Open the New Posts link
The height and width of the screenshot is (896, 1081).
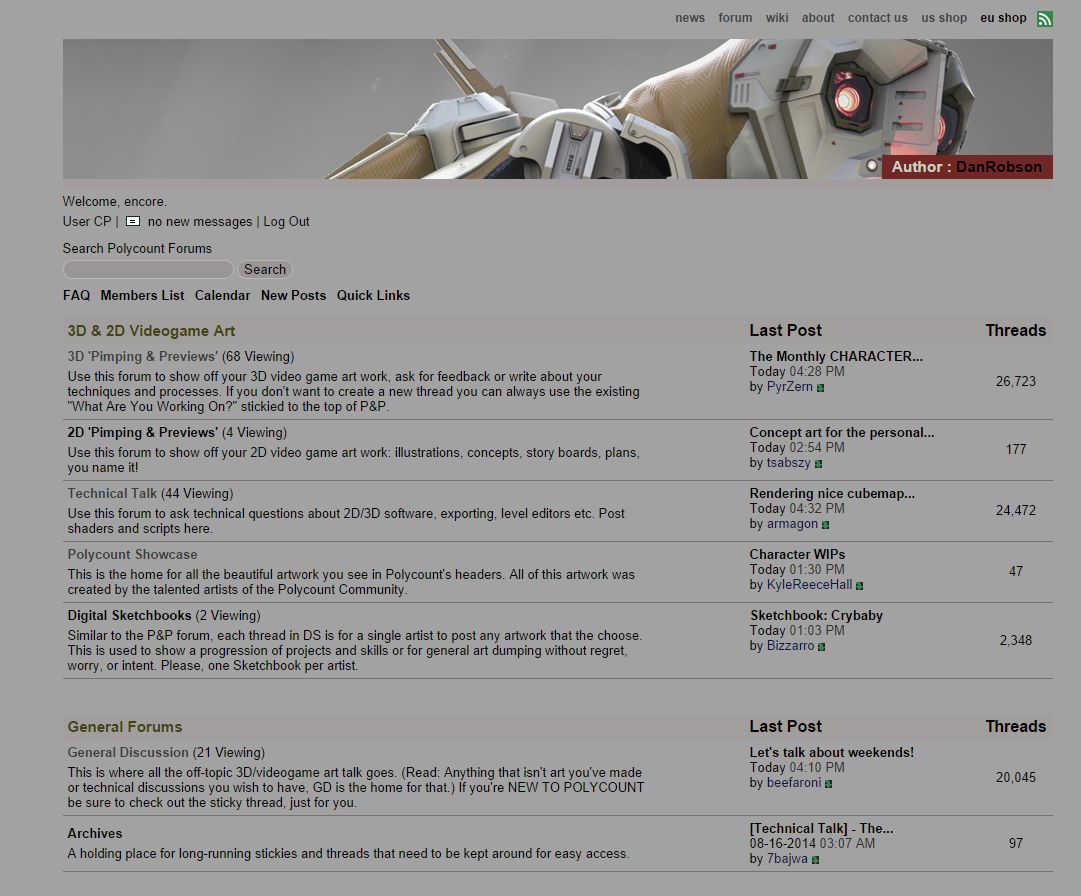coord(293,295)
